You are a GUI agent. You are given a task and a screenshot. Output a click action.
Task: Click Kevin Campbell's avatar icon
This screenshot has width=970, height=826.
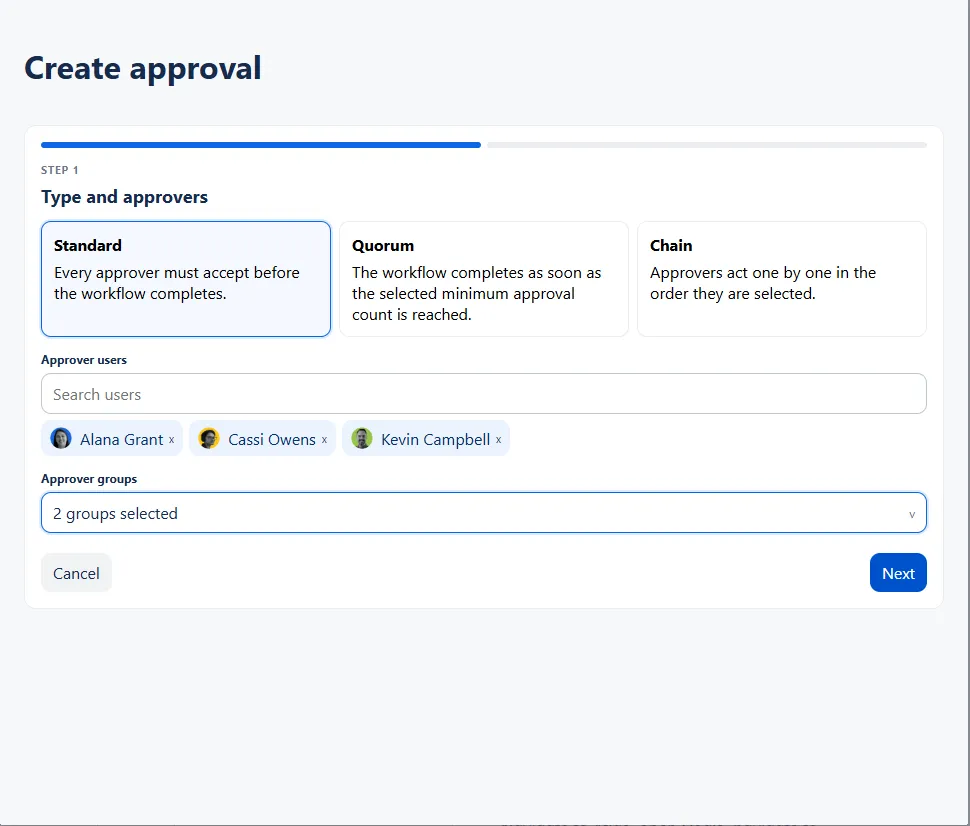coord(362,439)
